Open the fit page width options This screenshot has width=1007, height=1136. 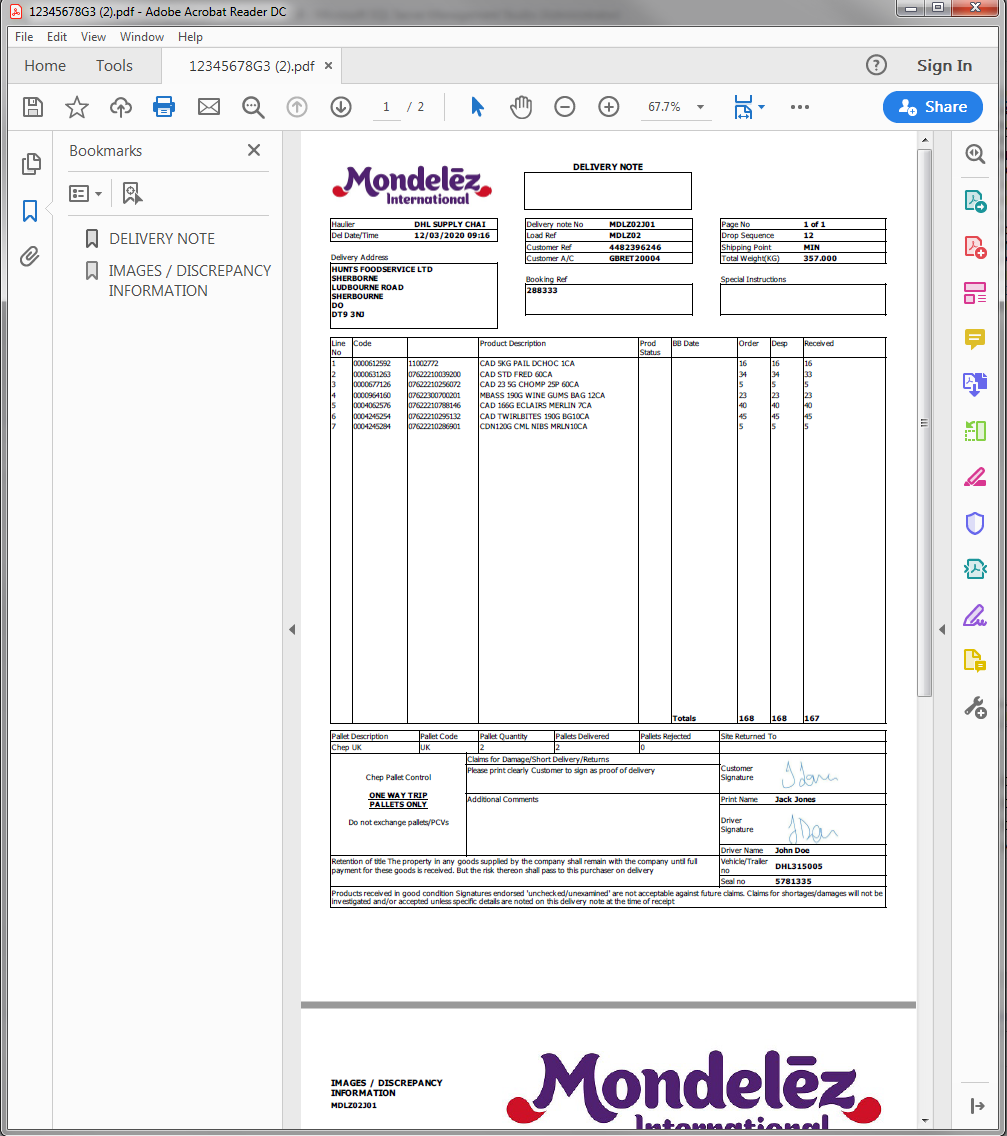tap(749, 107)
